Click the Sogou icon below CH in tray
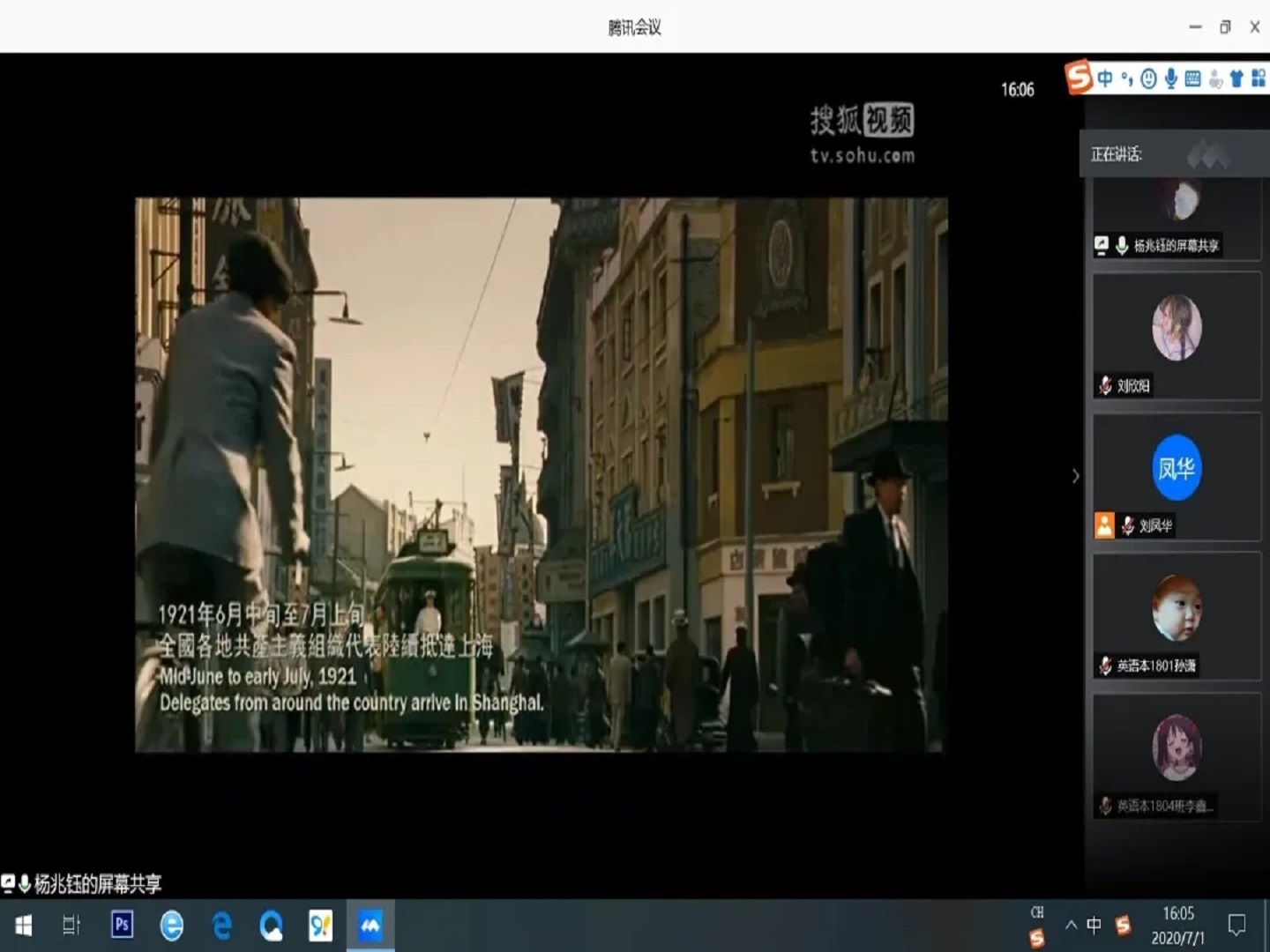Viewport: 1270px width, 952px height. click(1037, 938)
